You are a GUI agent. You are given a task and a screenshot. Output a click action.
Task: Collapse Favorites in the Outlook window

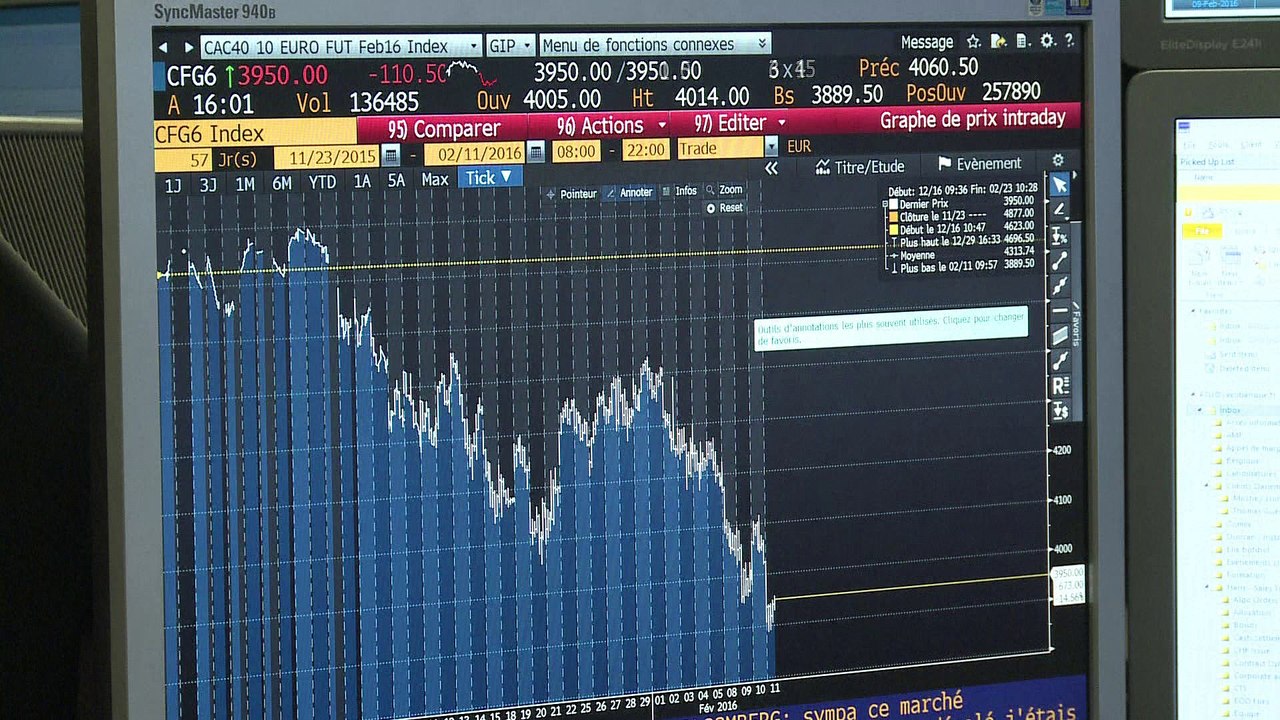(x=1194, y=311)
